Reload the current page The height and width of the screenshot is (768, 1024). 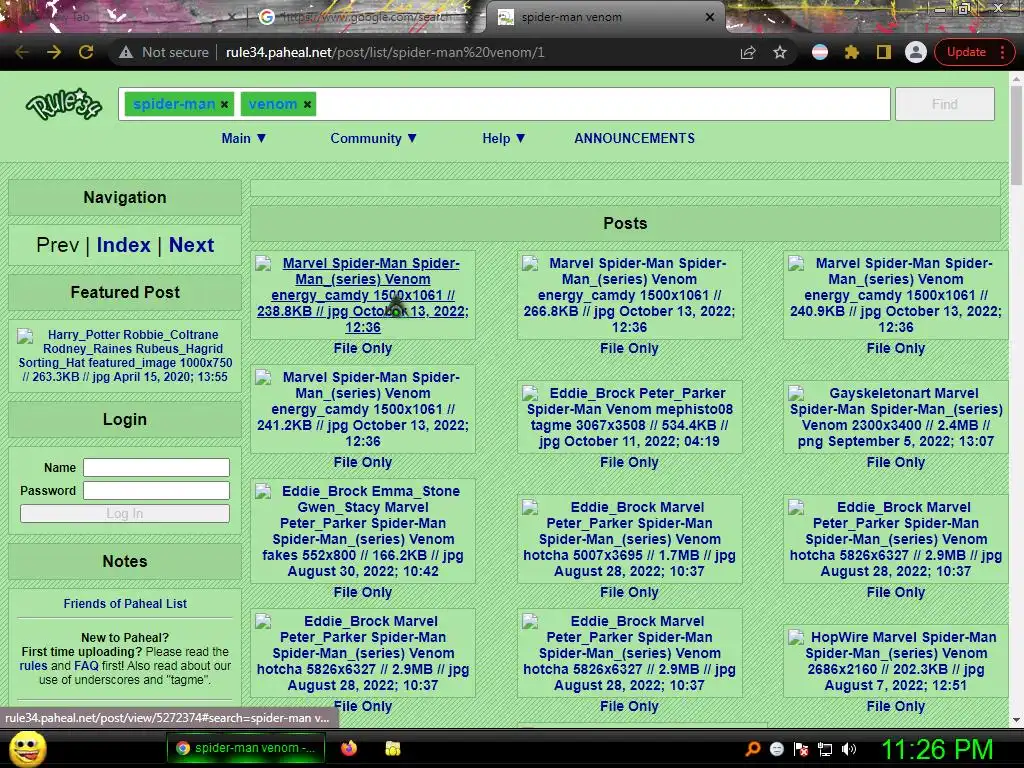click(x=86, y=52)
